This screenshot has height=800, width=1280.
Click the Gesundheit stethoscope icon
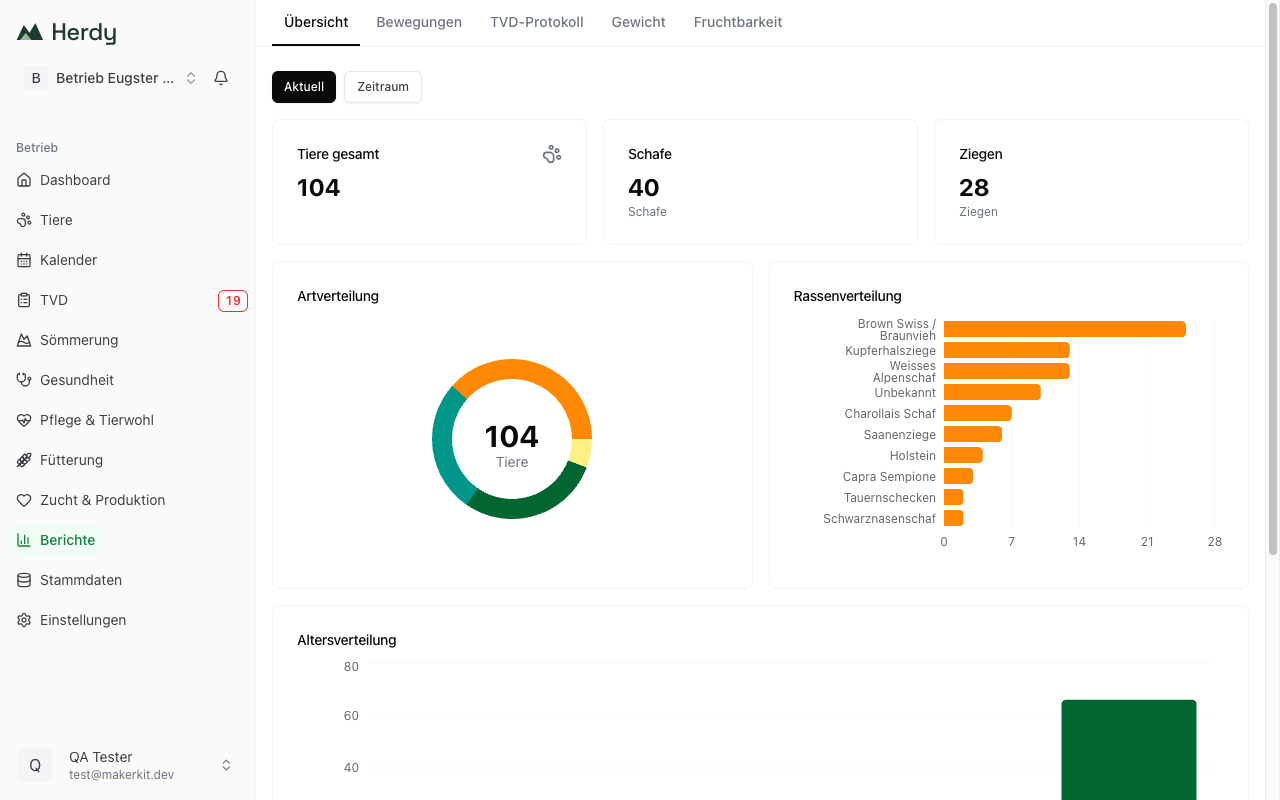[24, 380]
